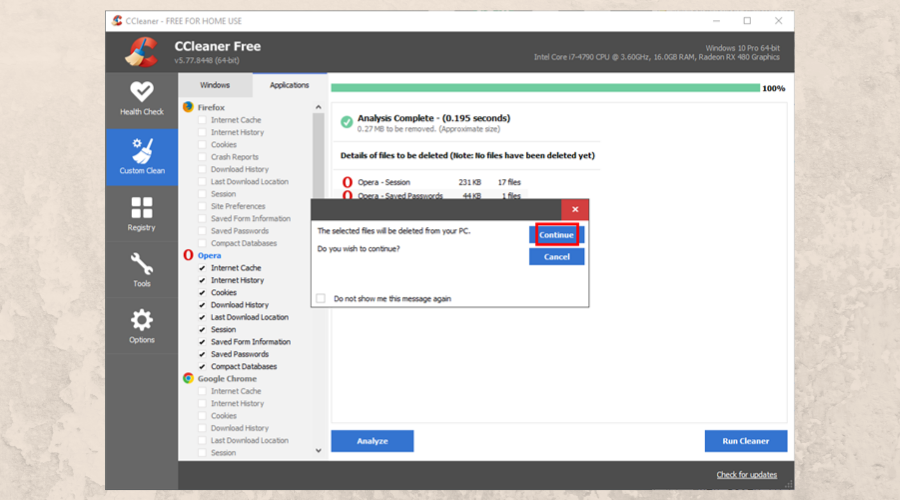Click the Opera icon beside Opera heading
The height and width of the screenshot is (500, 900).
coord(188,255)
